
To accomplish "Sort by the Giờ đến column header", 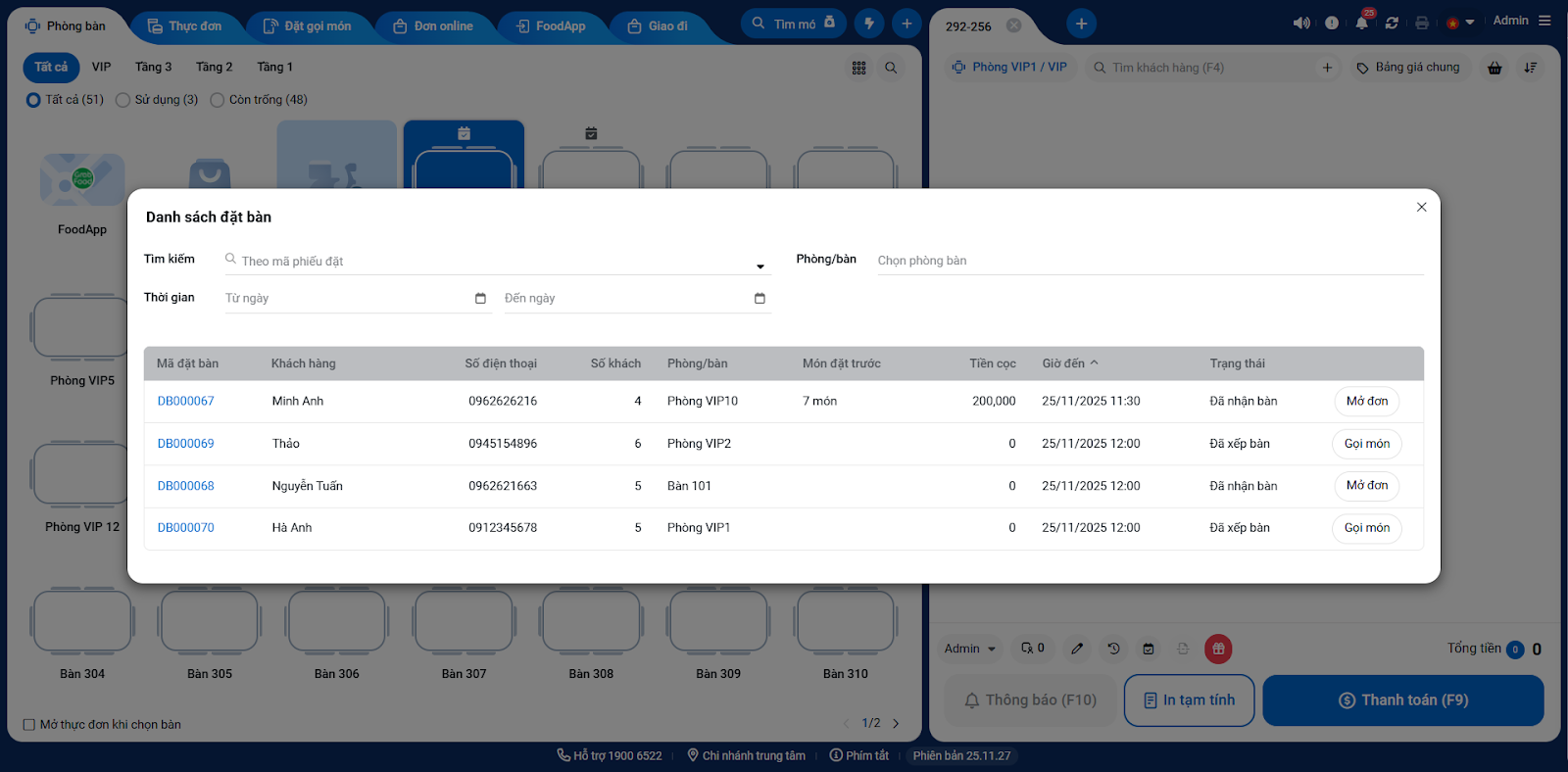I will [x=1069, y=363].
